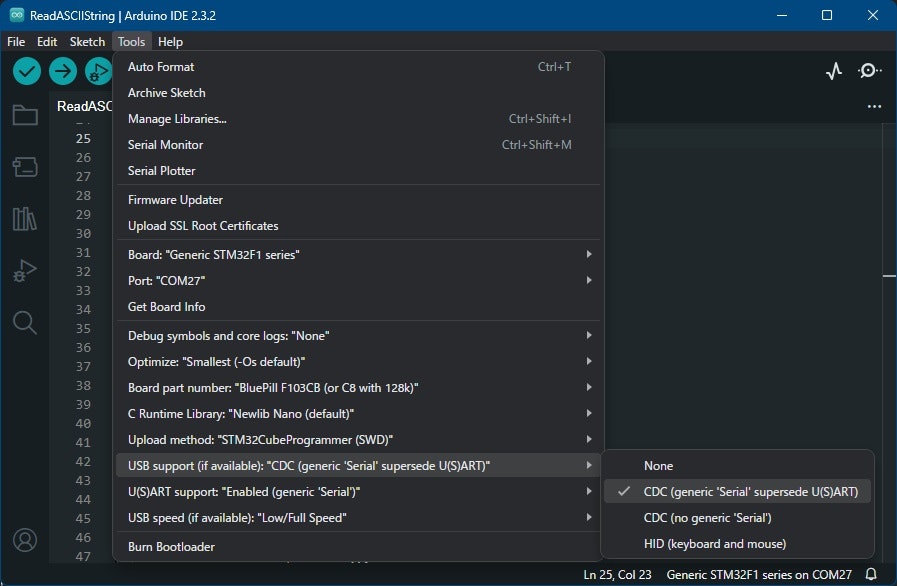The height and width of the screenshot is (586, 897).
Task: Click the user account profile icon
Action: tap(25, 540)
